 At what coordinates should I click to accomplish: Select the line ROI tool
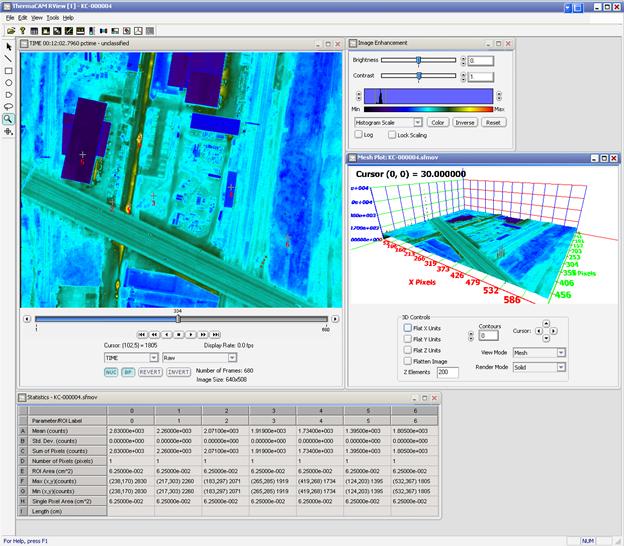tap(8, 59)
